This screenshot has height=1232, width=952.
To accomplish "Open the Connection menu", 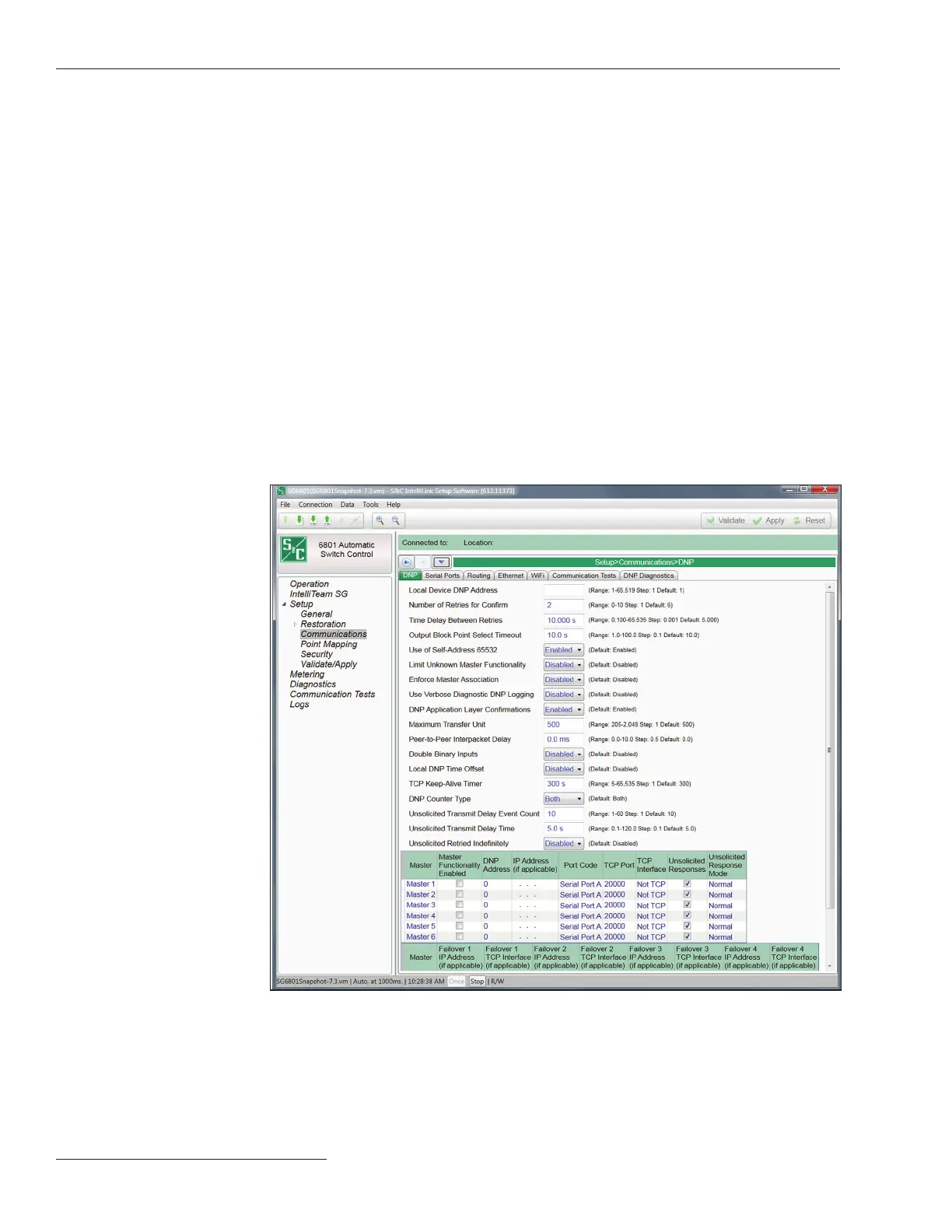I will (x=315, y=505).
